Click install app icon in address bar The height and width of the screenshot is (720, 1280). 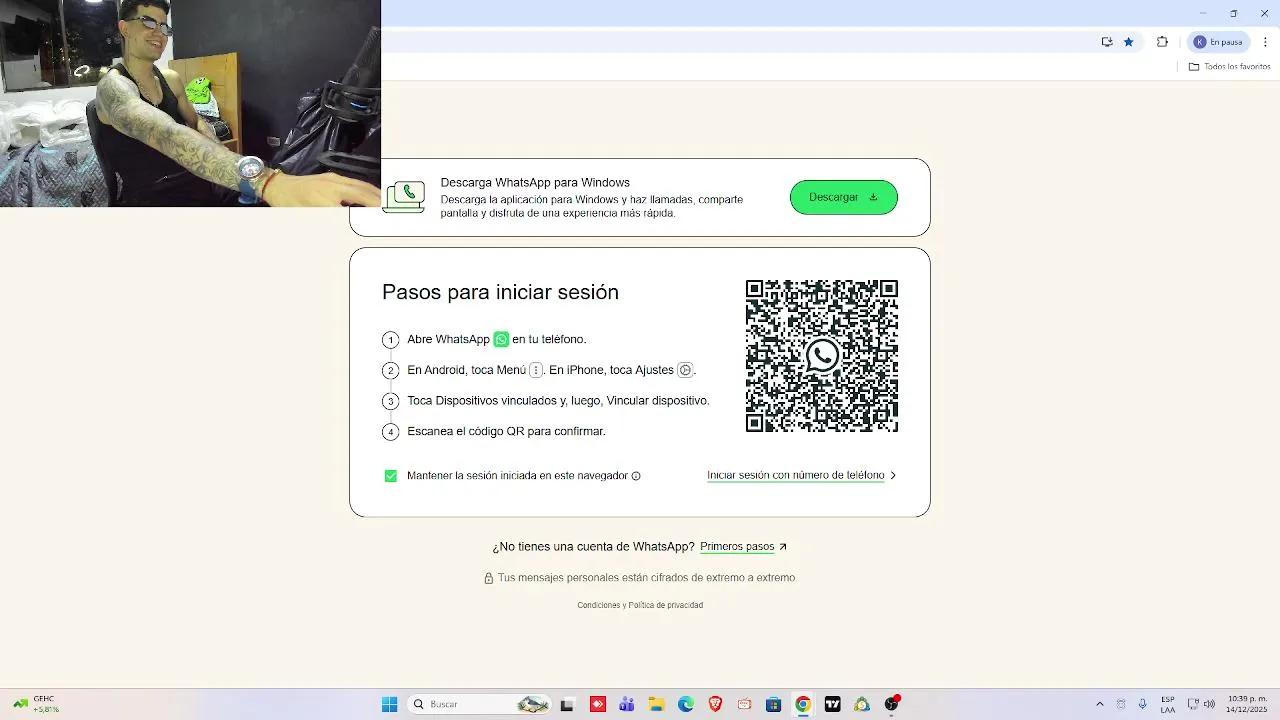click(1107, 42)
